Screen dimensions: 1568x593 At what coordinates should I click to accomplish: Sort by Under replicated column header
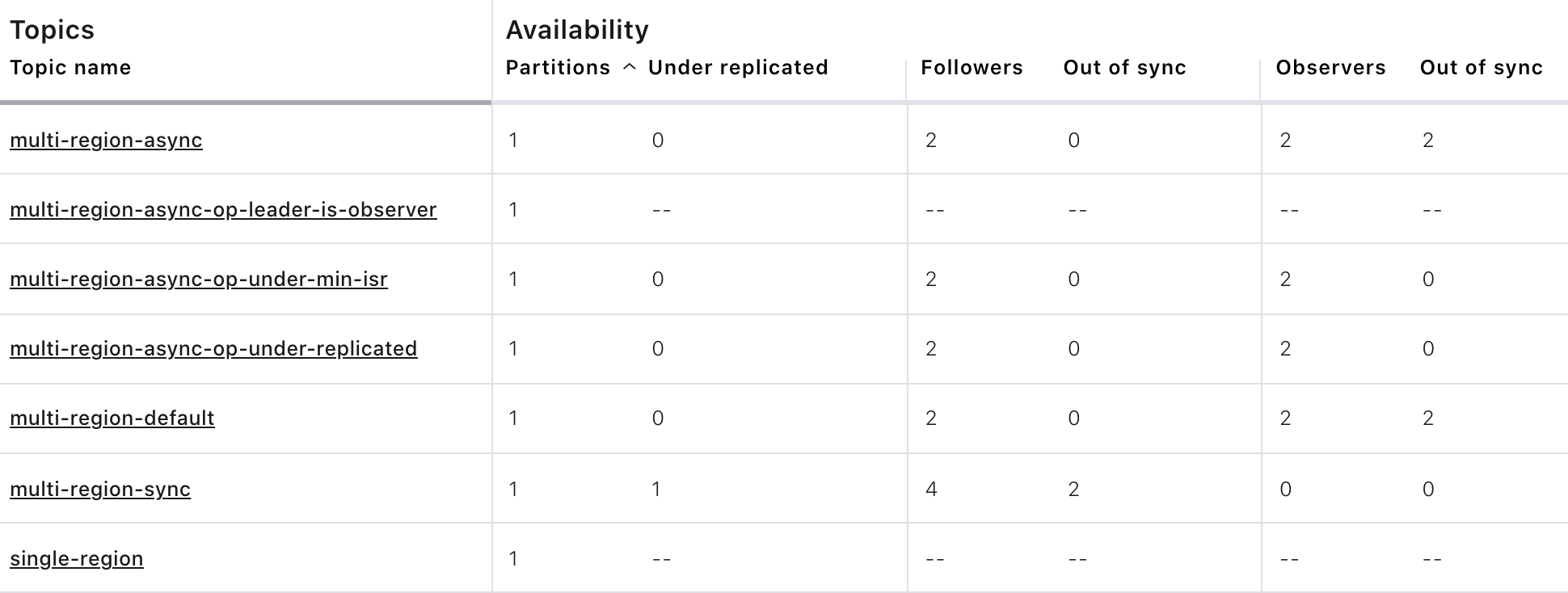738,67
